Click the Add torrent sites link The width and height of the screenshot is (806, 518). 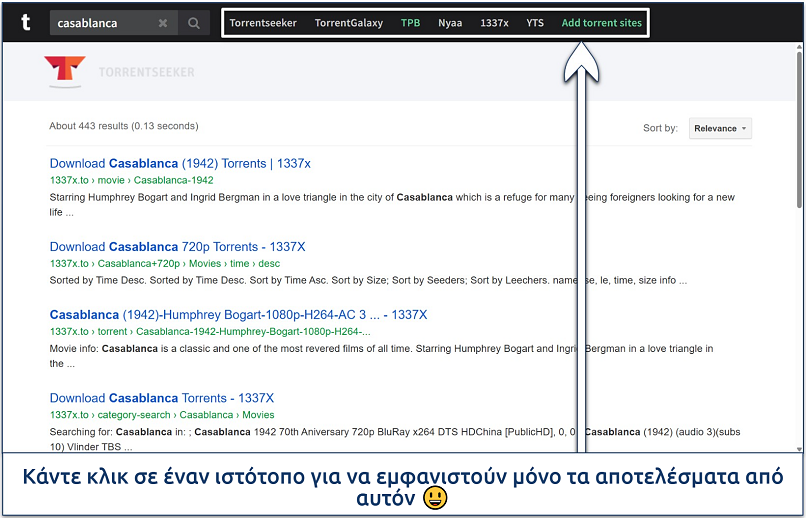(601, 23)
